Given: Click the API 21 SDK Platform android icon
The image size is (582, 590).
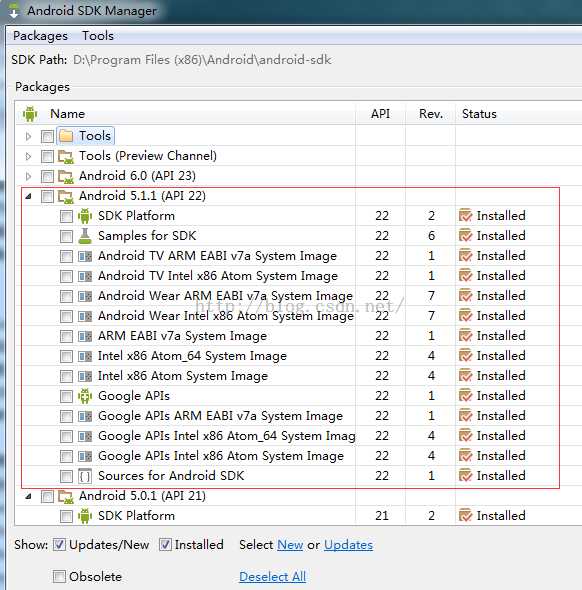Looking at the screenshot, I should (85, 516).
